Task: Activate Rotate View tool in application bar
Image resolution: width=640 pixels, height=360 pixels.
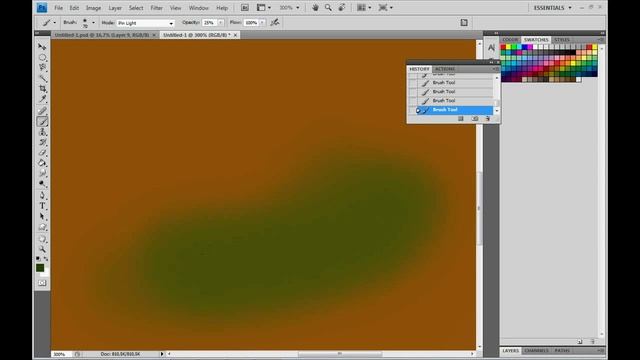Action: 342,7
